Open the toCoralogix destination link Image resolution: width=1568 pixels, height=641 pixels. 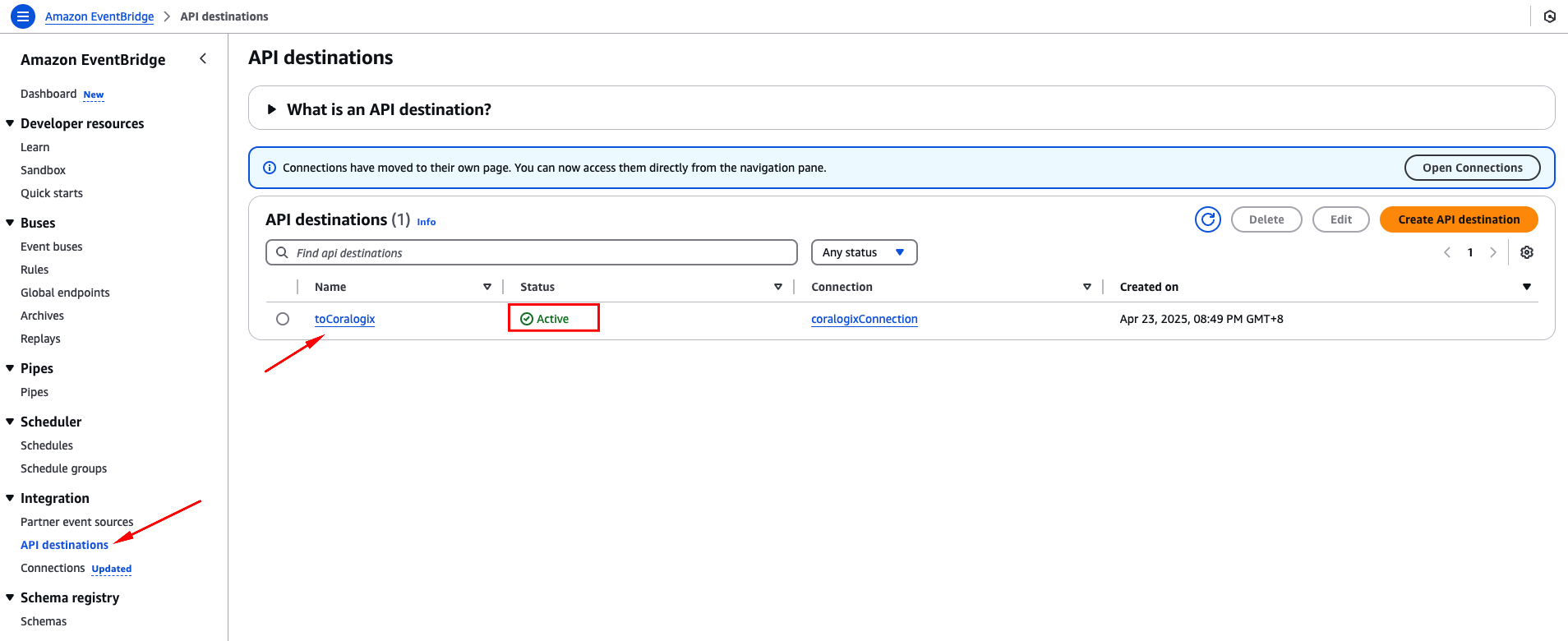tap(344, 319)
